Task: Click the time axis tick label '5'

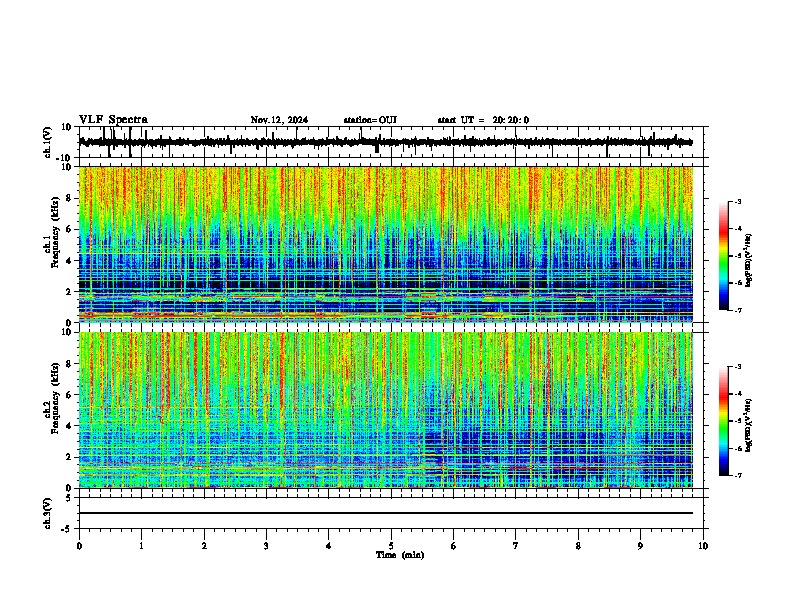Action: tap(391, 546)
